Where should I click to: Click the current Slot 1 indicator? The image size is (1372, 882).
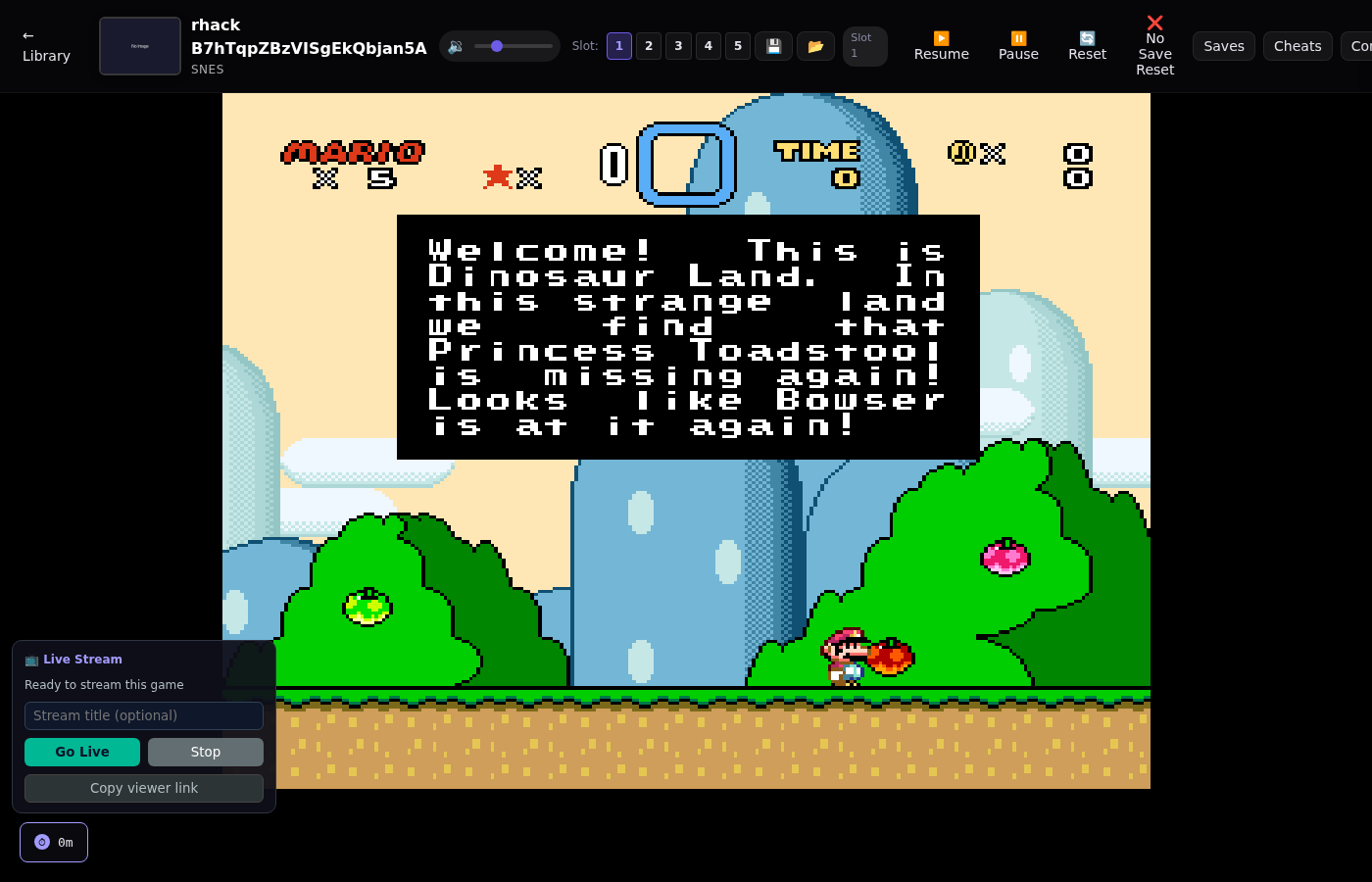coord(865,46)
